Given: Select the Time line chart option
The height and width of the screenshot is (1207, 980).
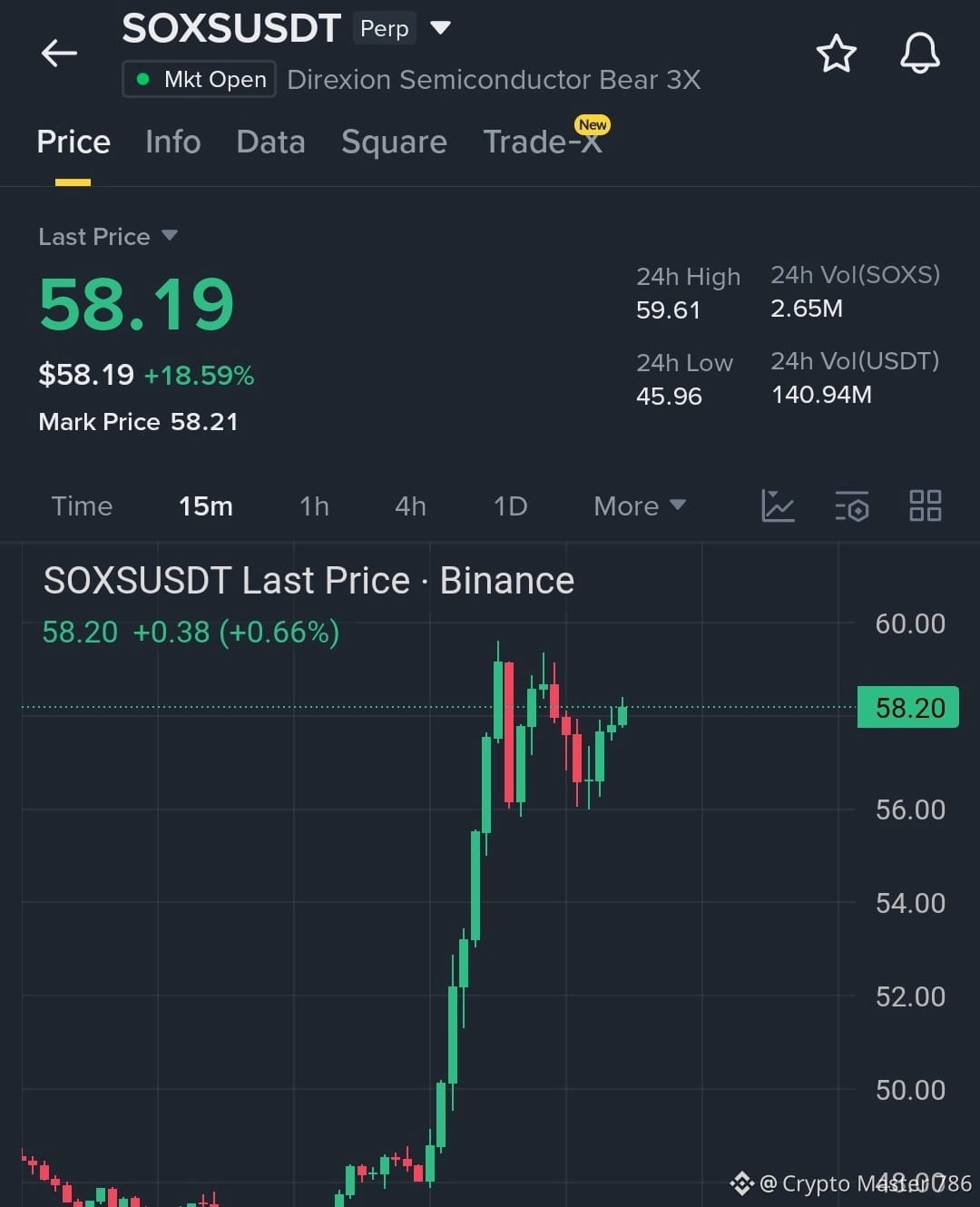Looking at the screenshot, I should pos(82,506).
